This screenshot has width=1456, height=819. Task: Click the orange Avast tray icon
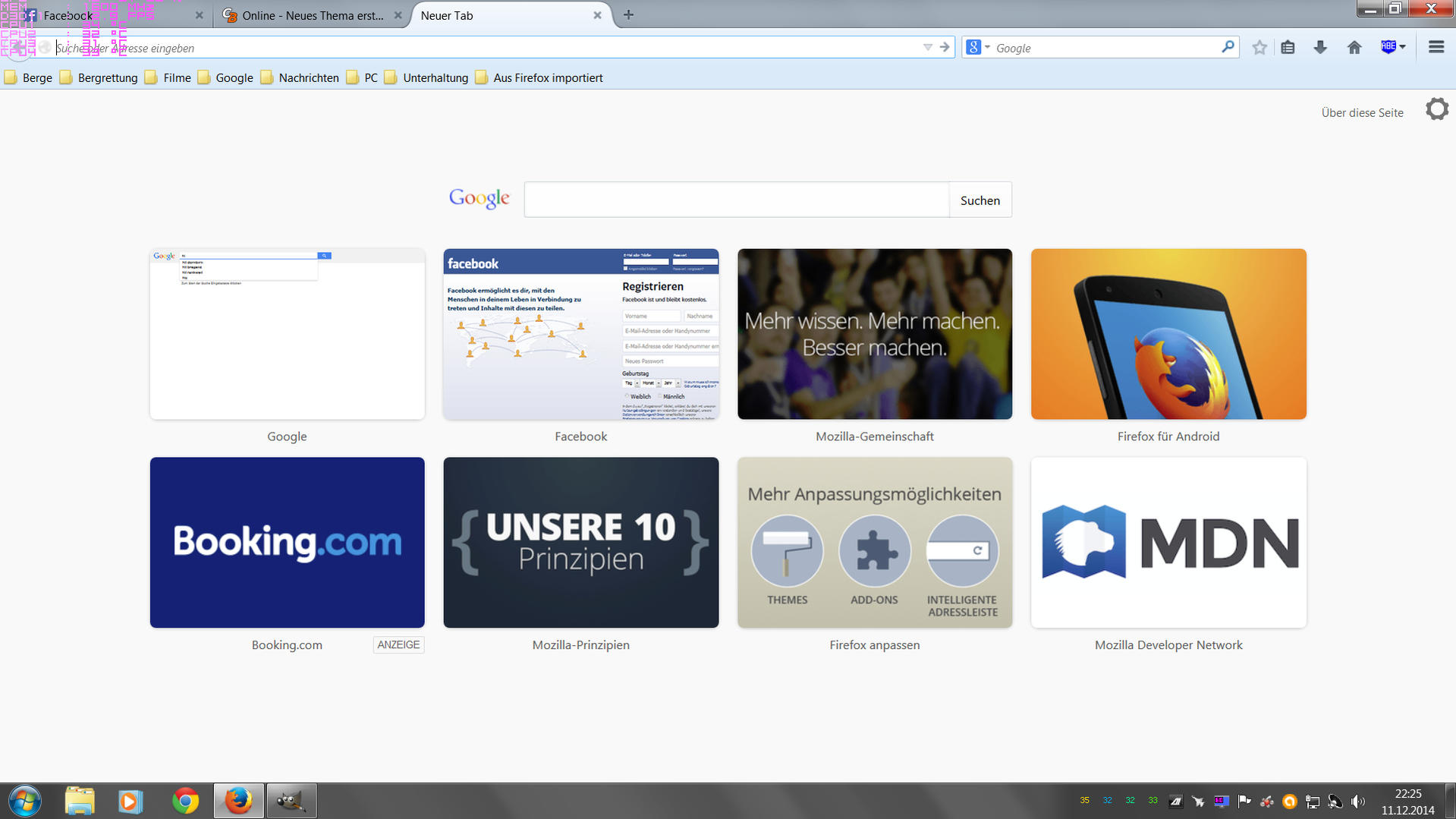coord(1289,801)
